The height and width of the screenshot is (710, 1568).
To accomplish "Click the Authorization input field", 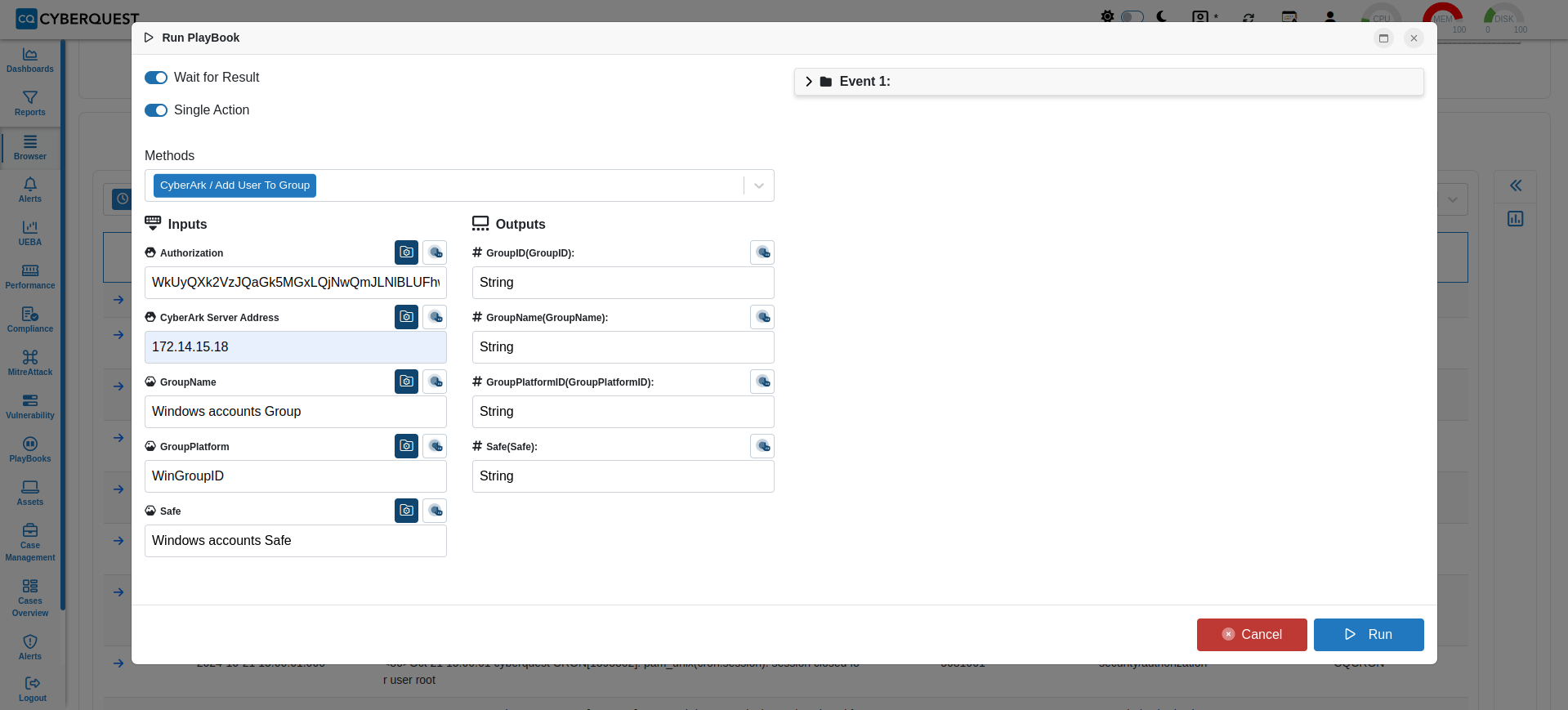I will [296, 283].
